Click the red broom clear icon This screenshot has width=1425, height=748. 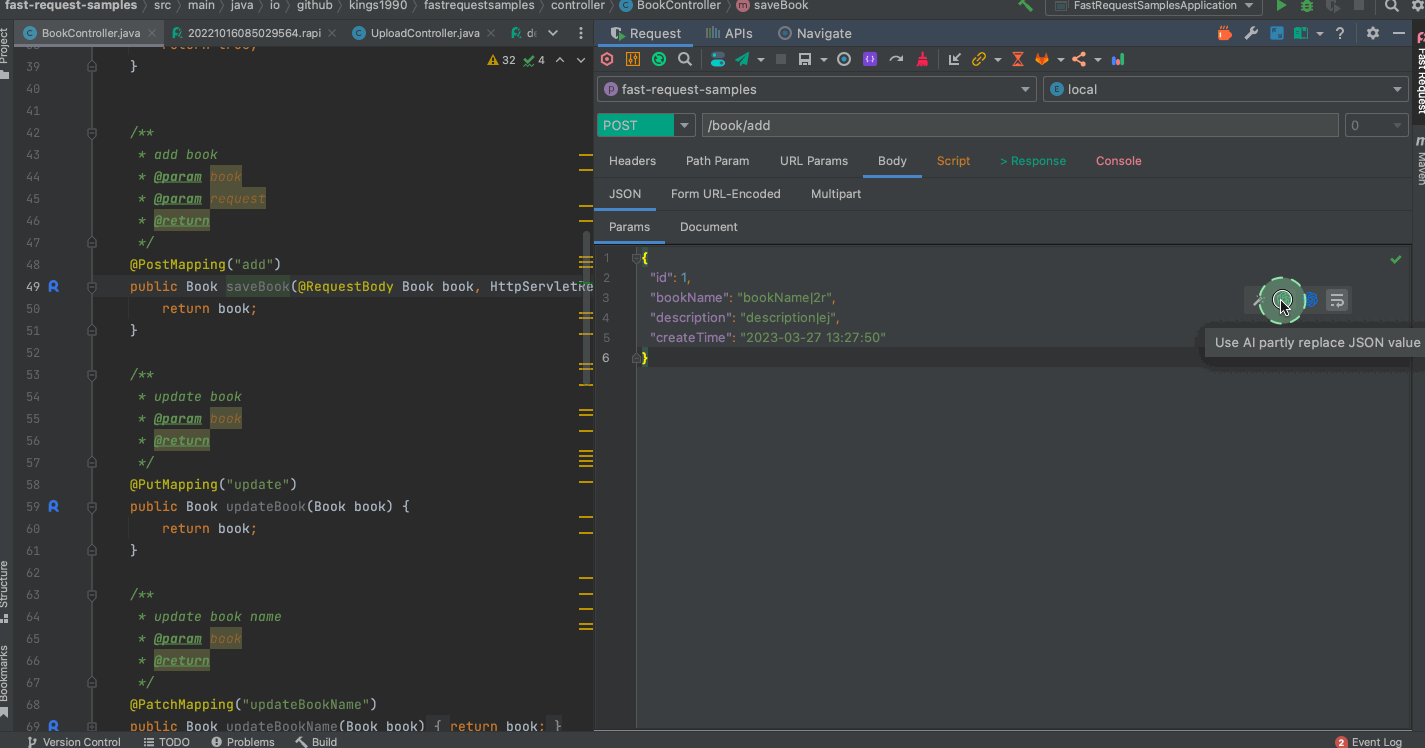click(x=922, y=60)
